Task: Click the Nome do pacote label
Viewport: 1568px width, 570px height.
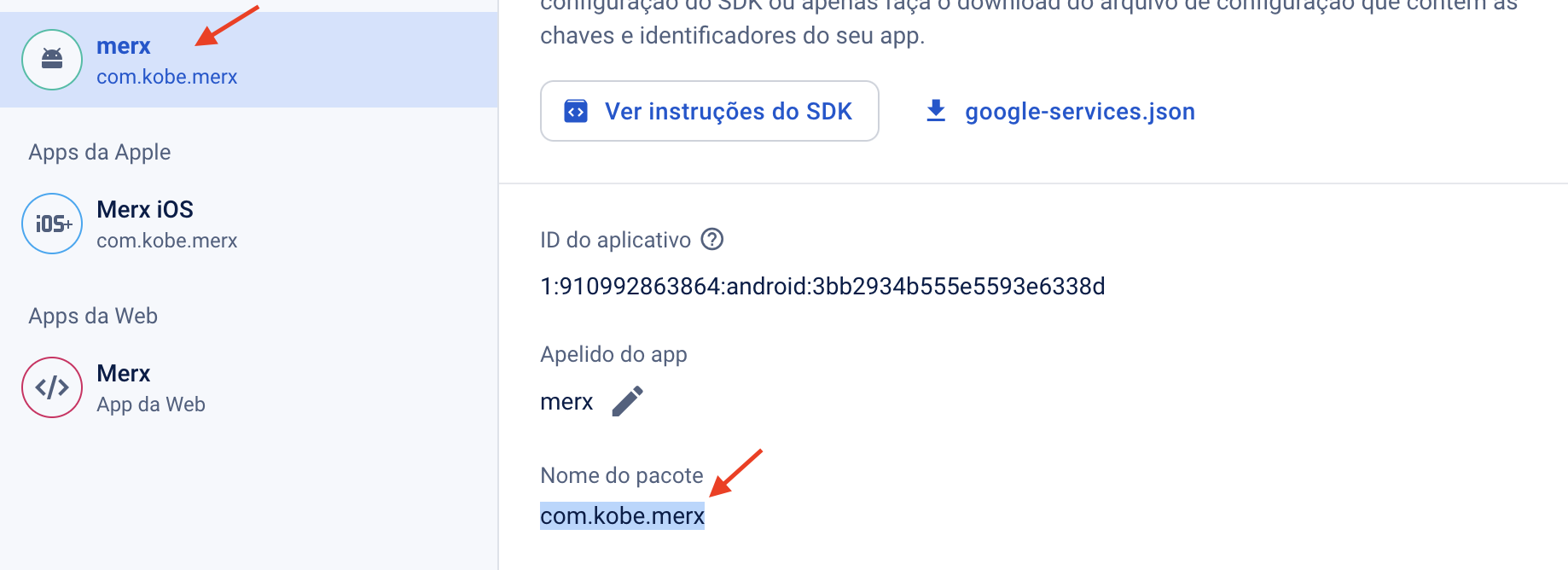Action: [x=622, y=475]
